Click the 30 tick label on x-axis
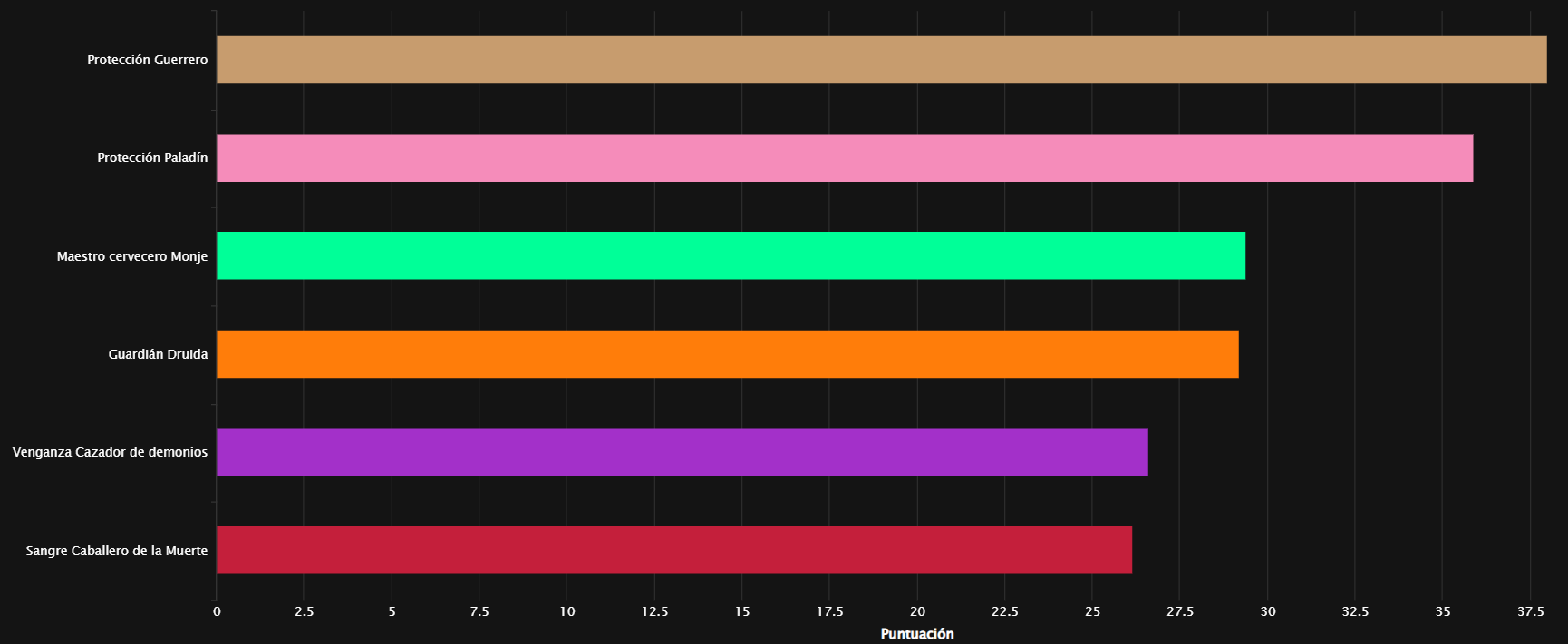This screenshot has height=644, width=1568. pyautogui.click(x=1268, y=611)
